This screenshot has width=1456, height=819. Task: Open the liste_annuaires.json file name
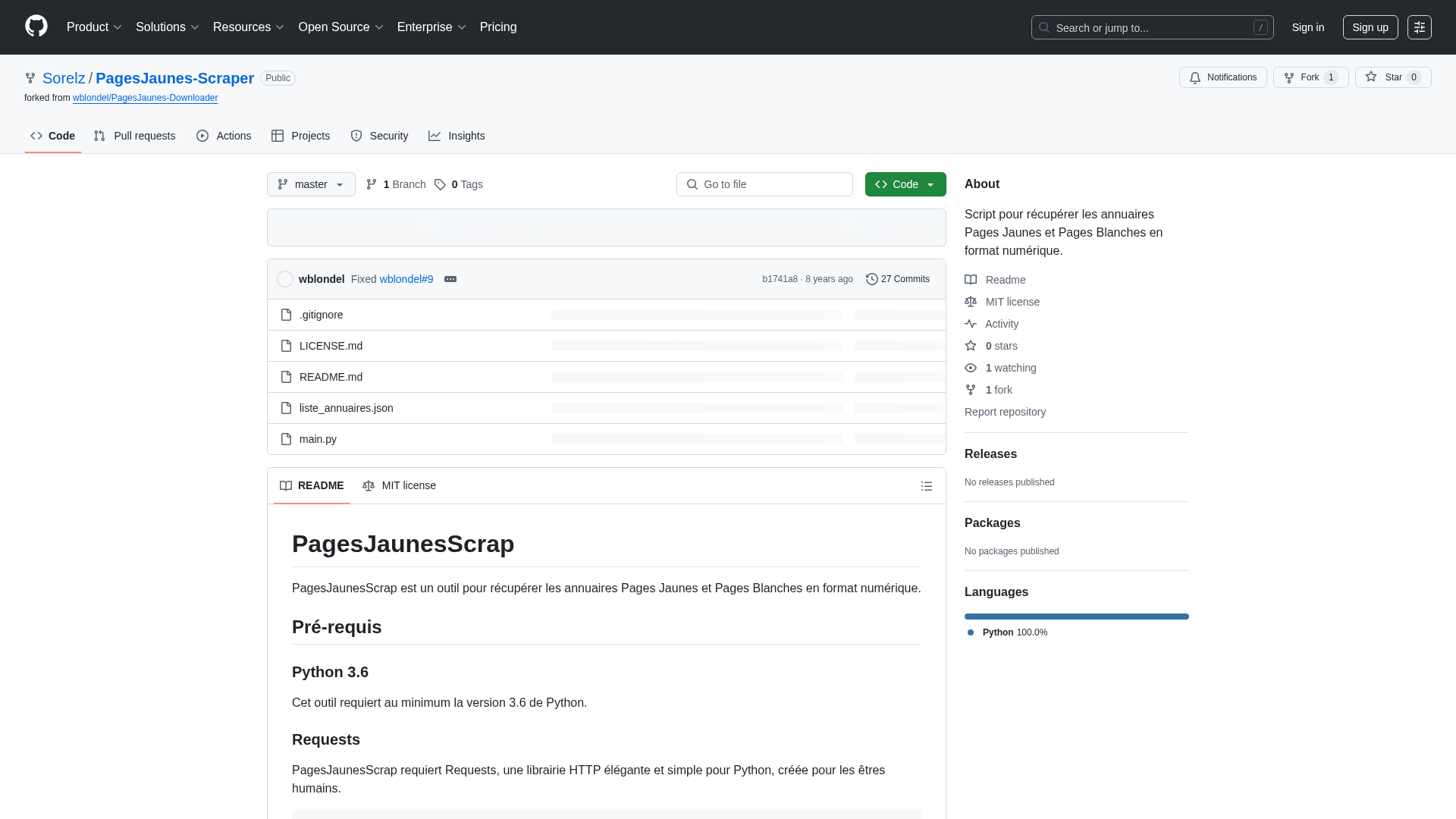coord(347,408)
